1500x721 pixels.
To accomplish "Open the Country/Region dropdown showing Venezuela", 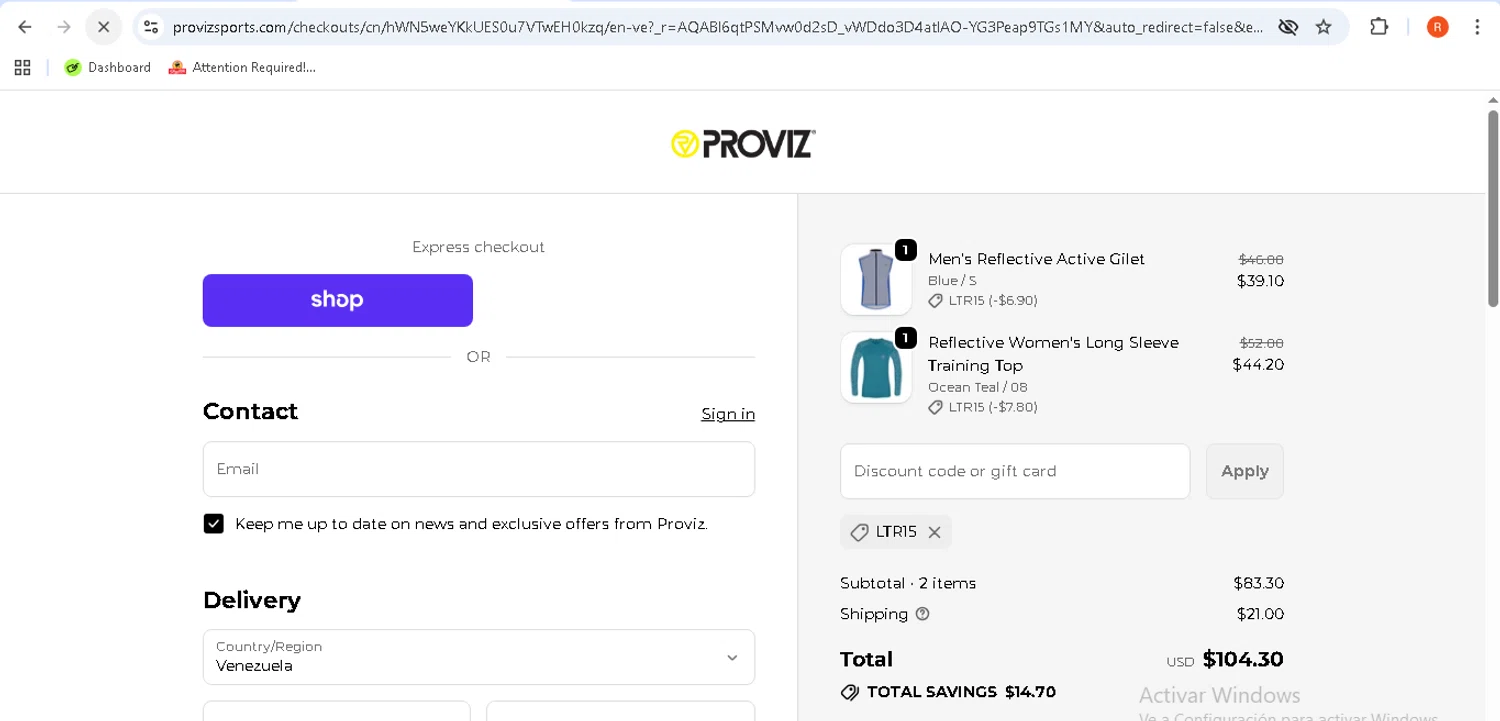I will click(479, 657).
